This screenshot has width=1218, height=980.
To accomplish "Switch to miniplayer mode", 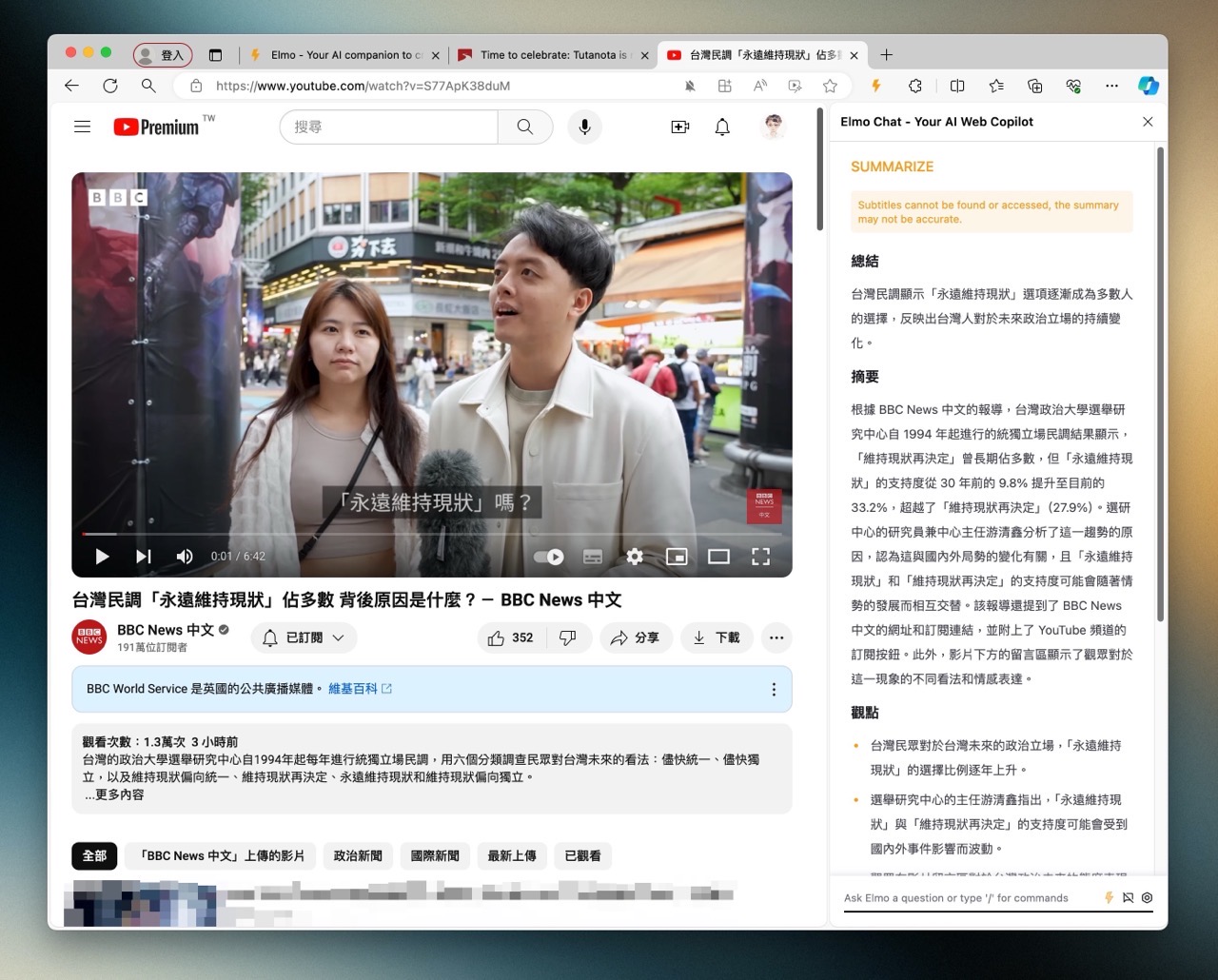I will tap(677, 557).
